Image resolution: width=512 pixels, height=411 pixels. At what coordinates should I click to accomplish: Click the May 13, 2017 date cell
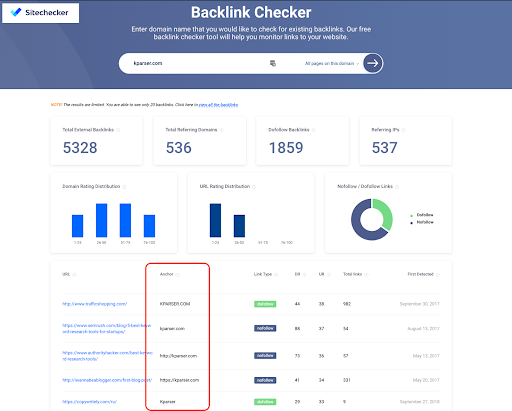click(x=426, y=356)
